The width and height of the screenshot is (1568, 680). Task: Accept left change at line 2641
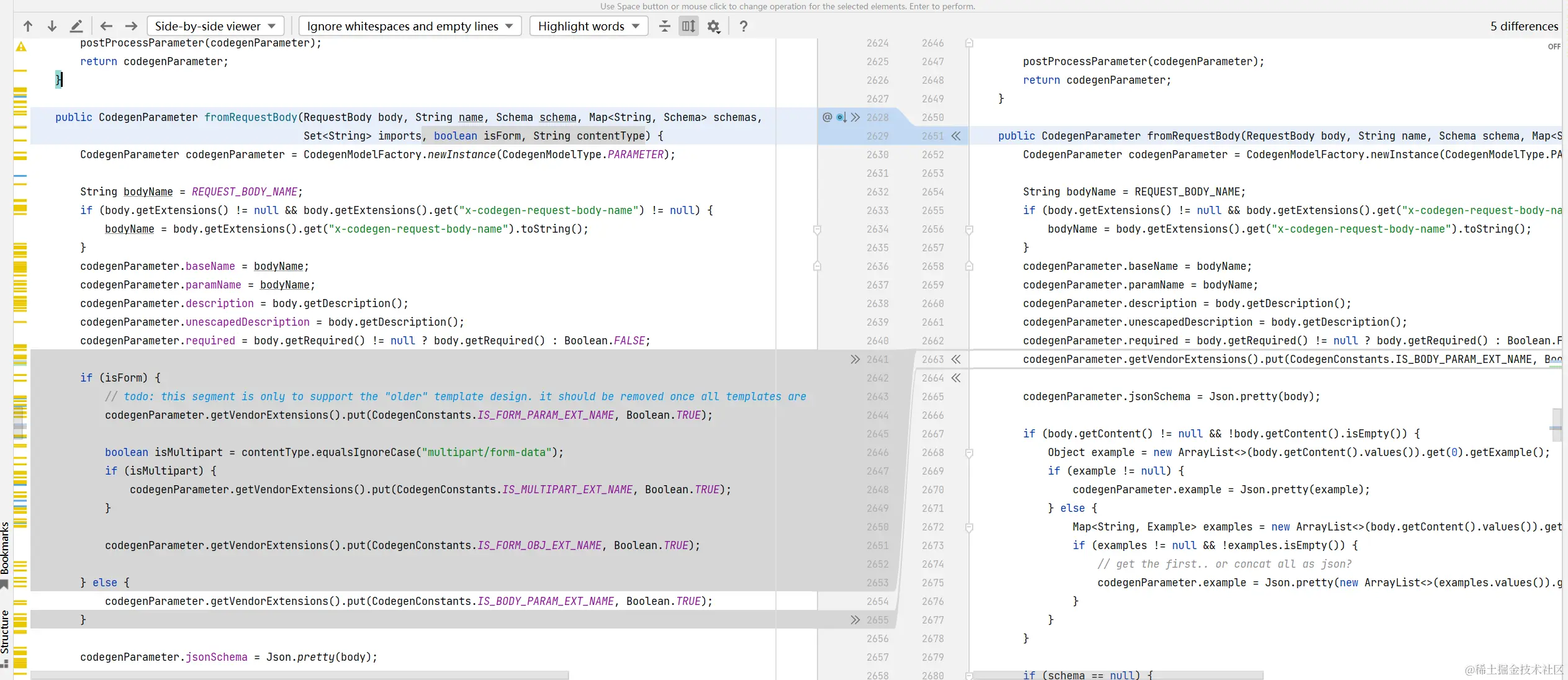coord(855,359)
